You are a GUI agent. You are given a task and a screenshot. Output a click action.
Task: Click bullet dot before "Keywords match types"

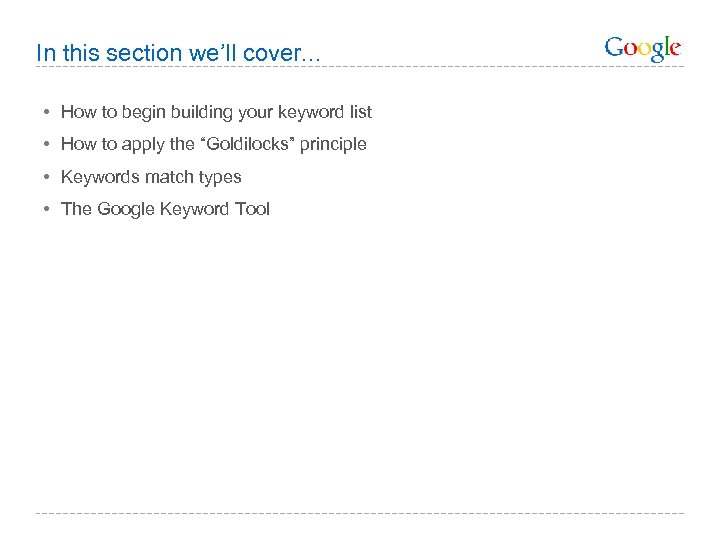(x=47, y=177)
